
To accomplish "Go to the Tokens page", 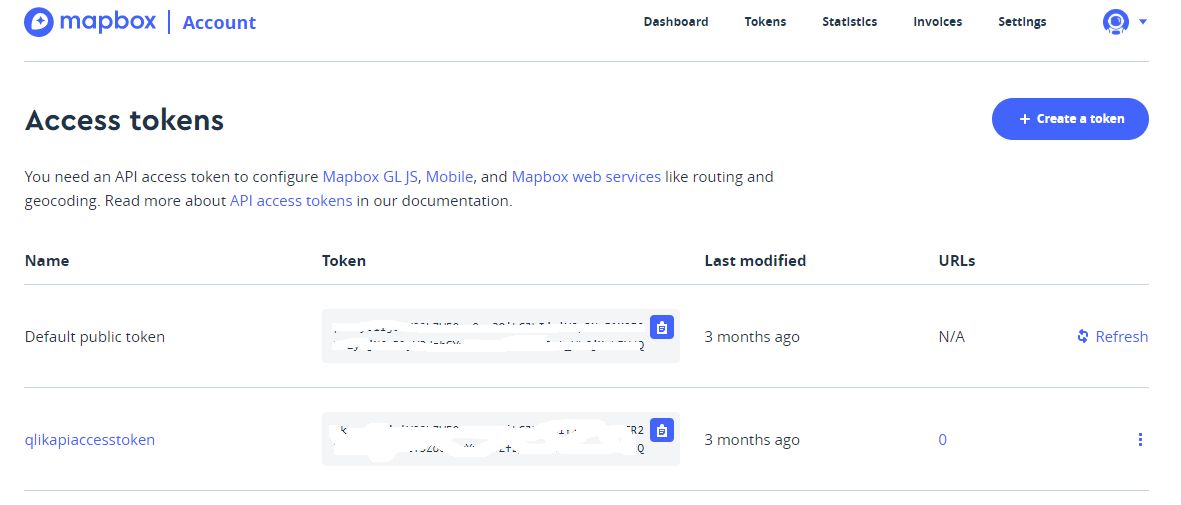I will pos(765,22).
